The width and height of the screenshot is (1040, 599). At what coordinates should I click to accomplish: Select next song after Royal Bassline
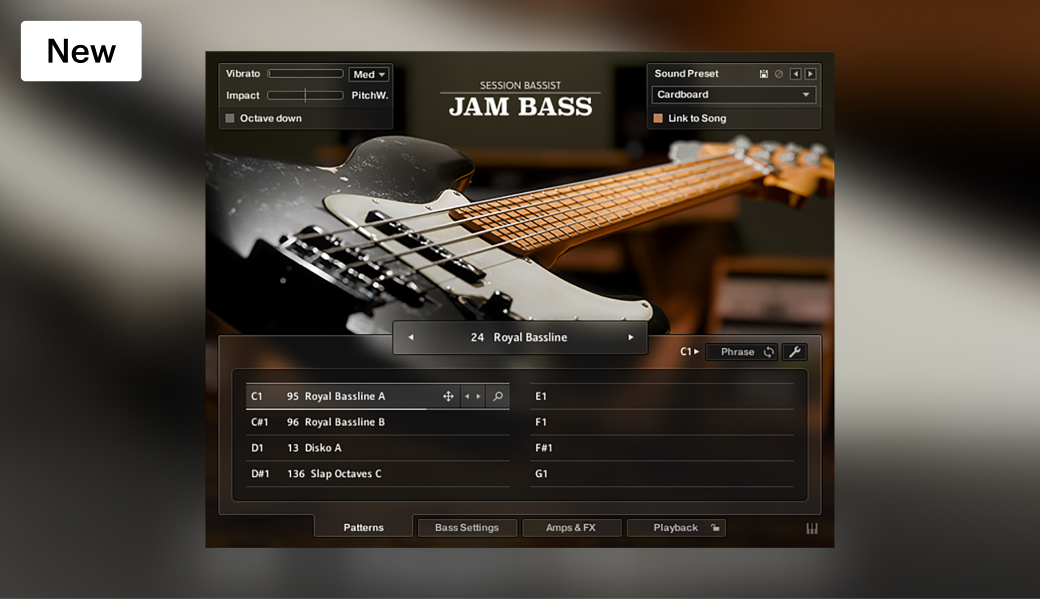click(631, 337)
